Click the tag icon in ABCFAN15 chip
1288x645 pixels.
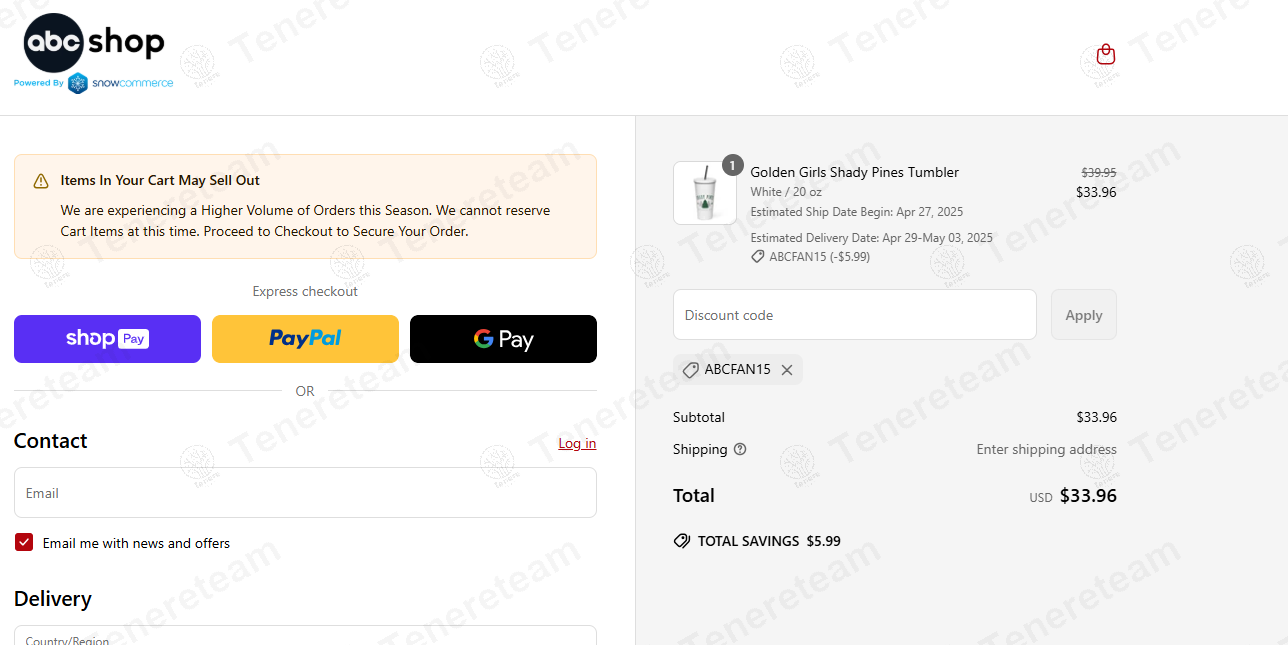tap(690, 370)
